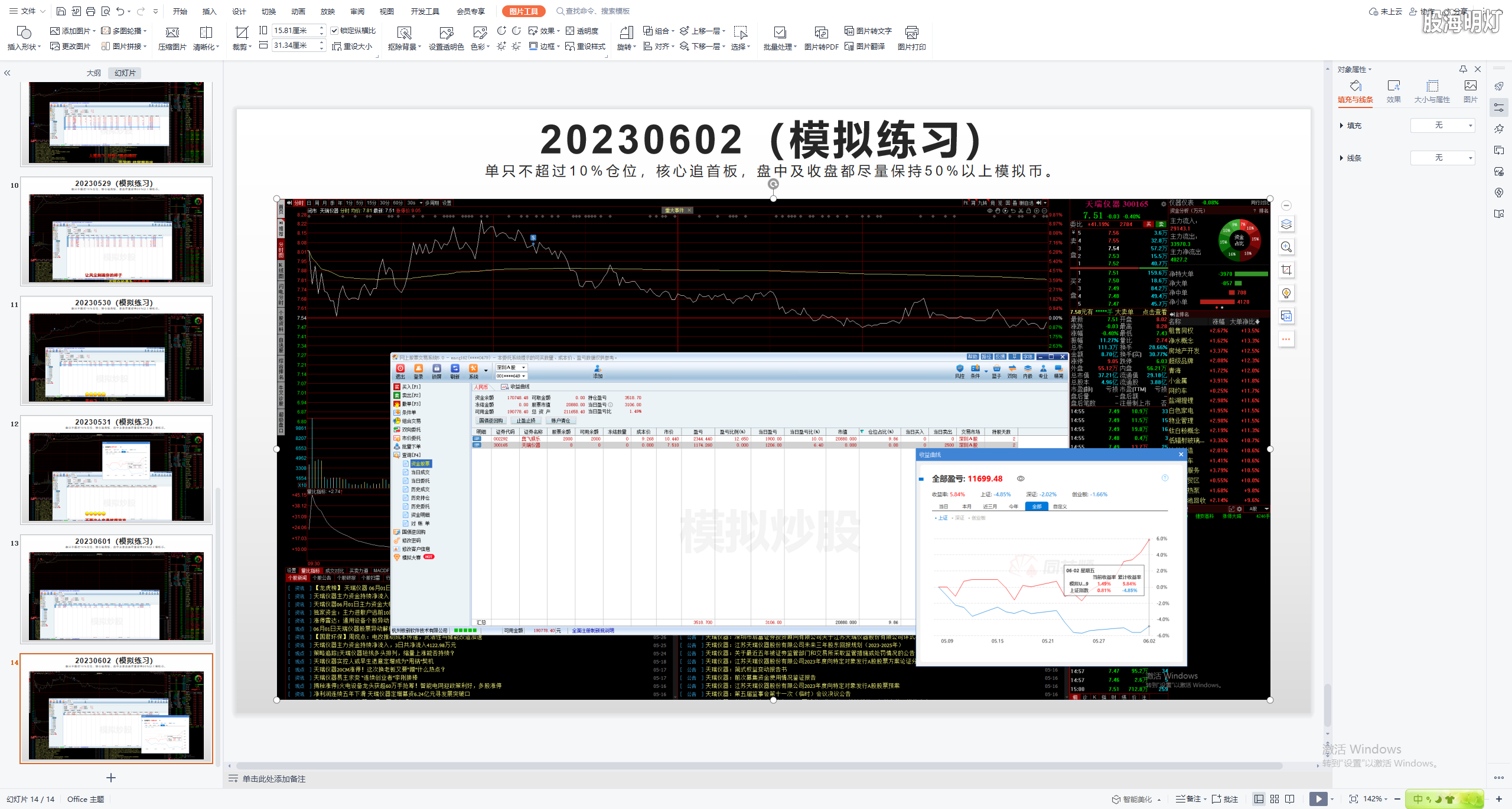Collapse the slide panel with double chevron

[7, 73]
